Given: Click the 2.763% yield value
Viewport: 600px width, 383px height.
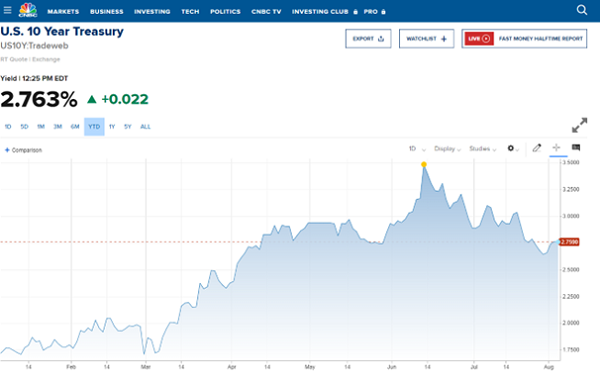Looking at the screenshot, I should tap(39, 99).
